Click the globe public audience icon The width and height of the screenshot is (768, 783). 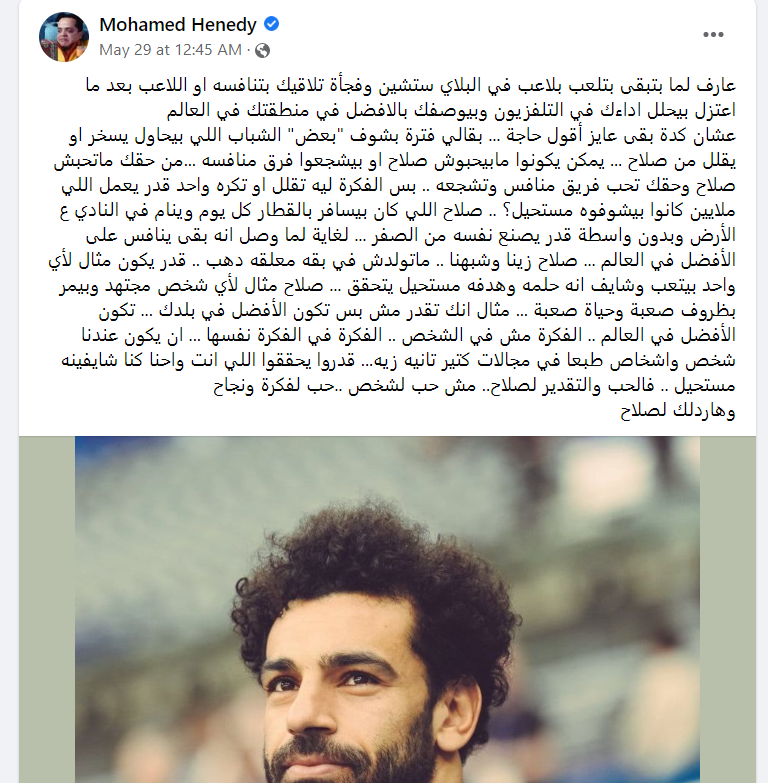263,50
